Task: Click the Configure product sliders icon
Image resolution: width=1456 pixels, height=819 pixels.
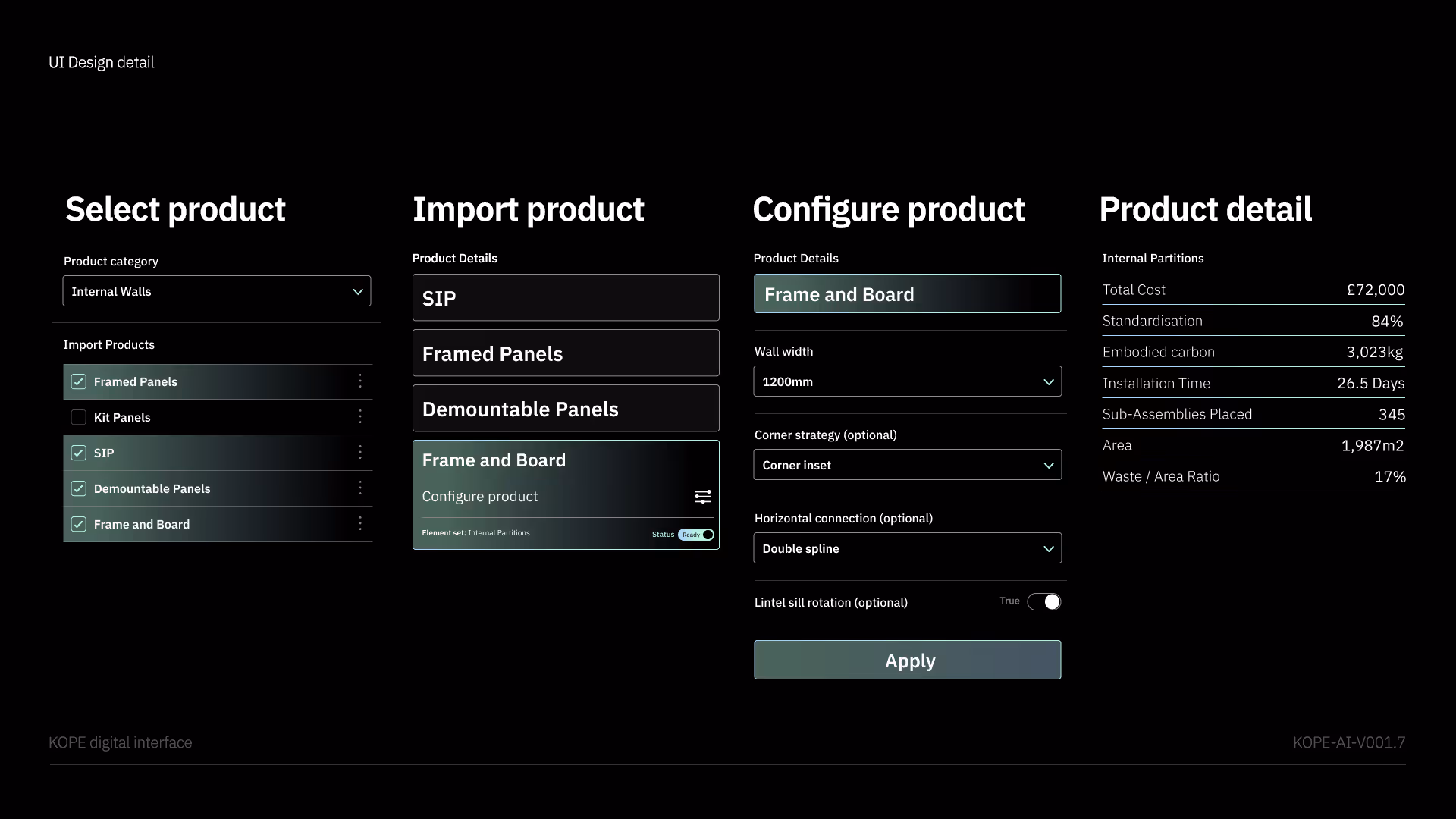Action: (x=702, y=497)
